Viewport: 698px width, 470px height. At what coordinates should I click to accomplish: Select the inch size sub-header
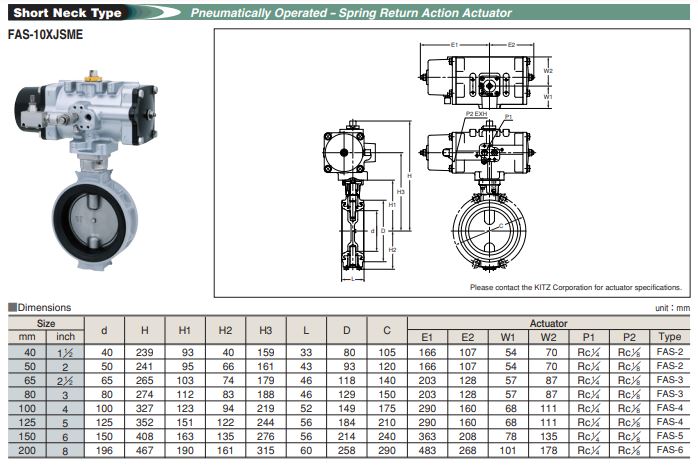65,337
